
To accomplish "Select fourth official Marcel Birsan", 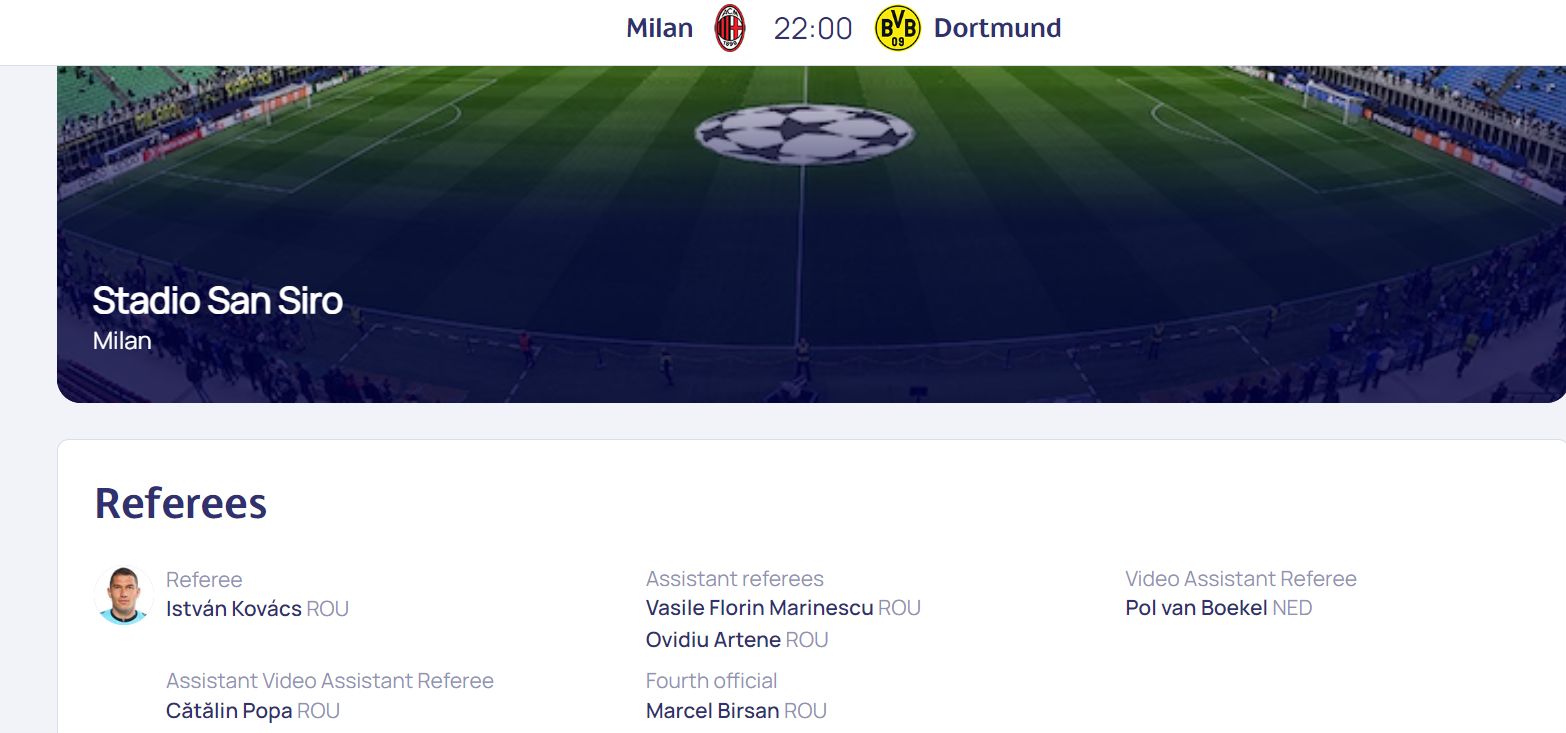I will pos(712,710).
